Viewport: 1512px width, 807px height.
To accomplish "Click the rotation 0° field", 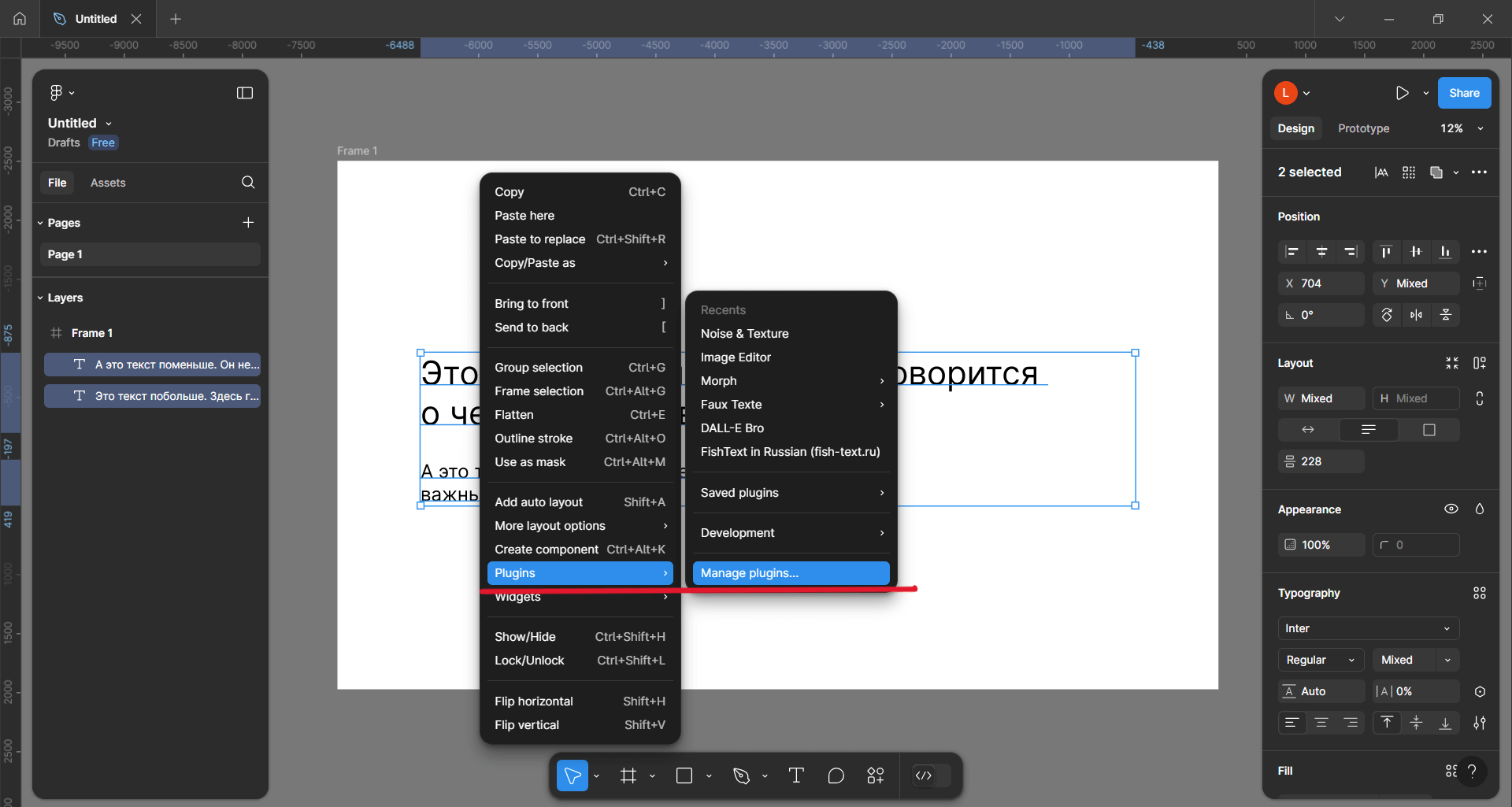I will tap(1321, 315).
